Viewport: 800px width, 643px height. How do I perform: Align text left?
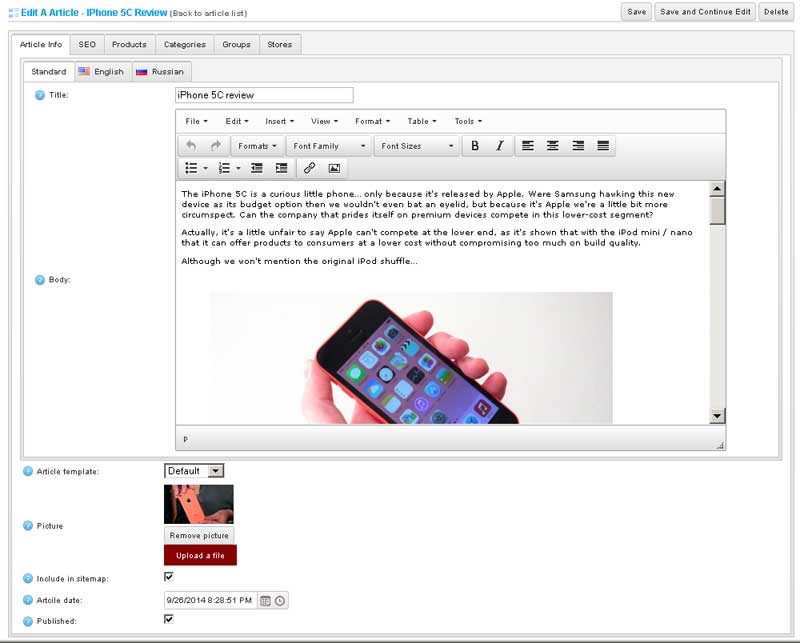(x=528, y=146)
